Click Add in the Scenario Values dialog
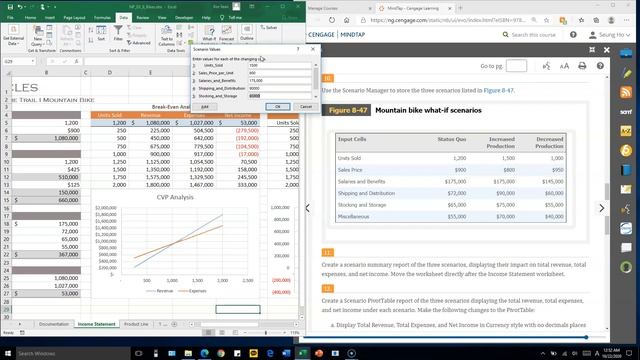This screenshot has height=360, width=640. coord(205,107)
